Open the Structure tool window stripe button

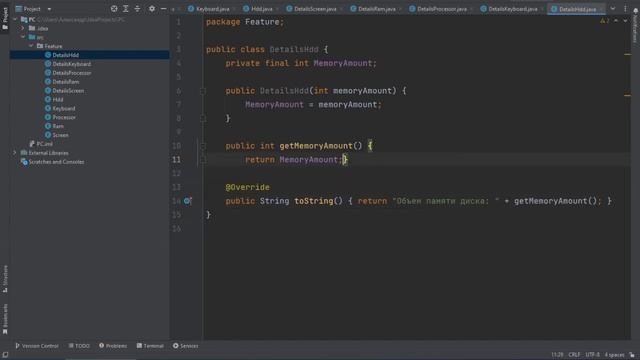pyautogui.click(x=5, y=279)
